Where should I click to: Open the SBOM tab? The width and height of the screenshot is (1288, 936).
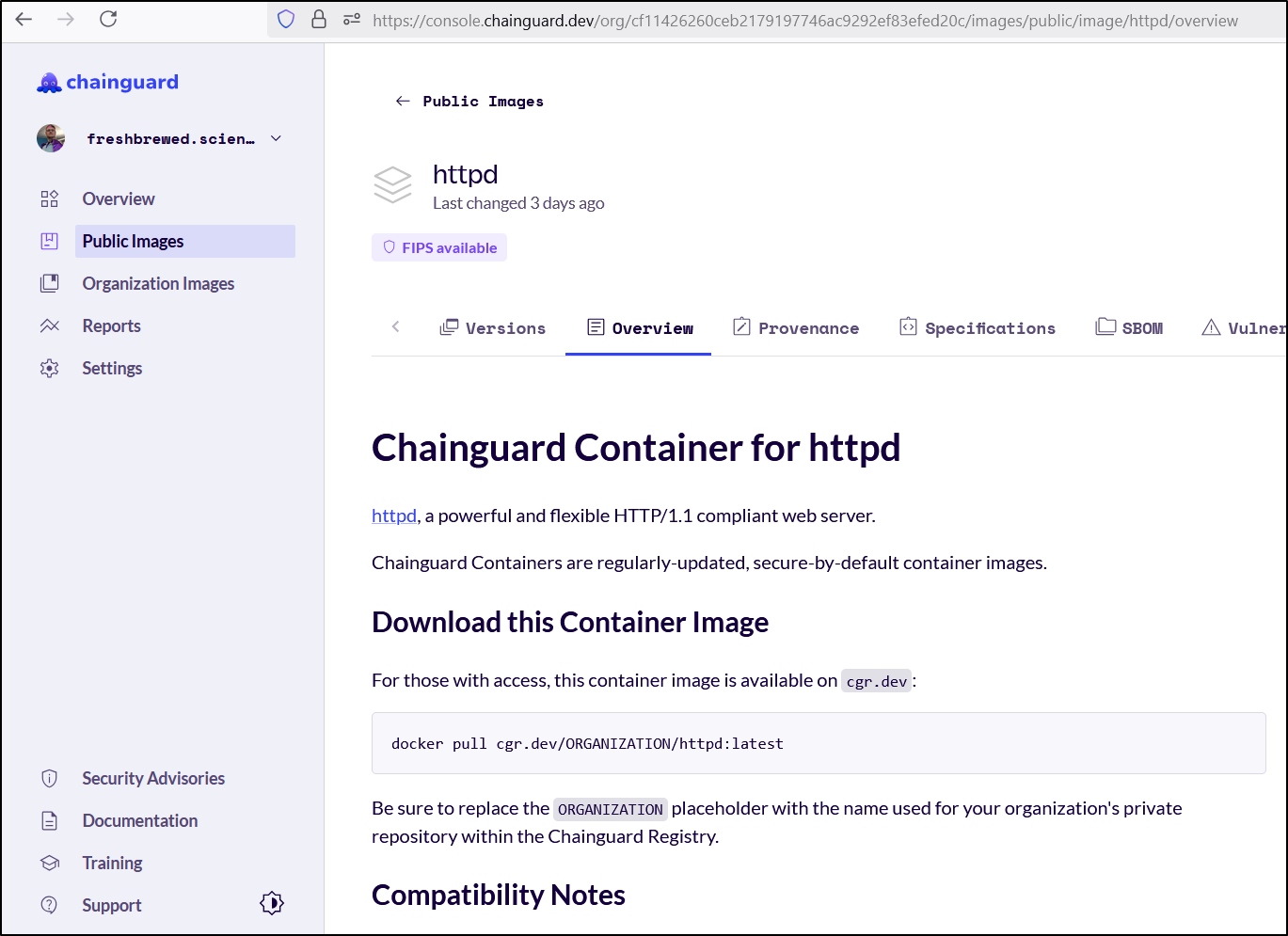[x=1129, y=327]
